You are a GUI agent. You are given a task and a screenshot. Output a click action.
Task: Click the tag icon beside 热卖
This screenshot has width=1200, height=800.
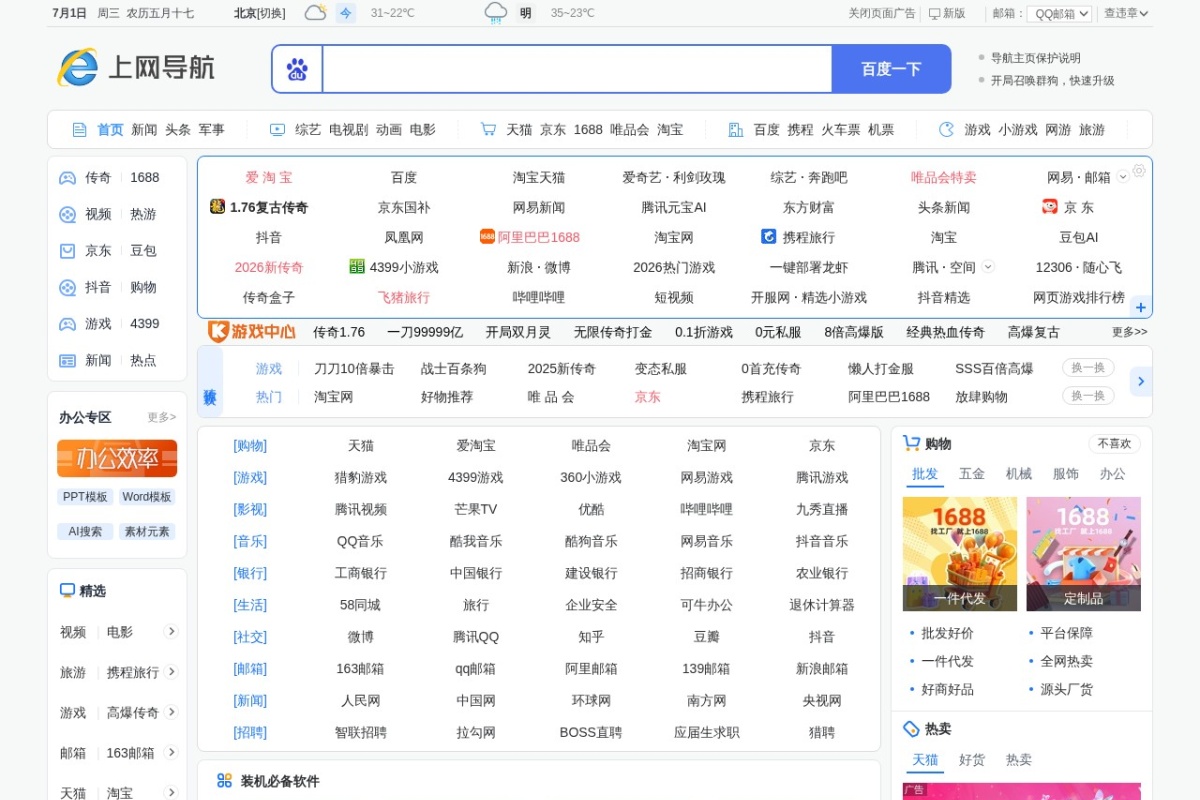tap(911, 729)
